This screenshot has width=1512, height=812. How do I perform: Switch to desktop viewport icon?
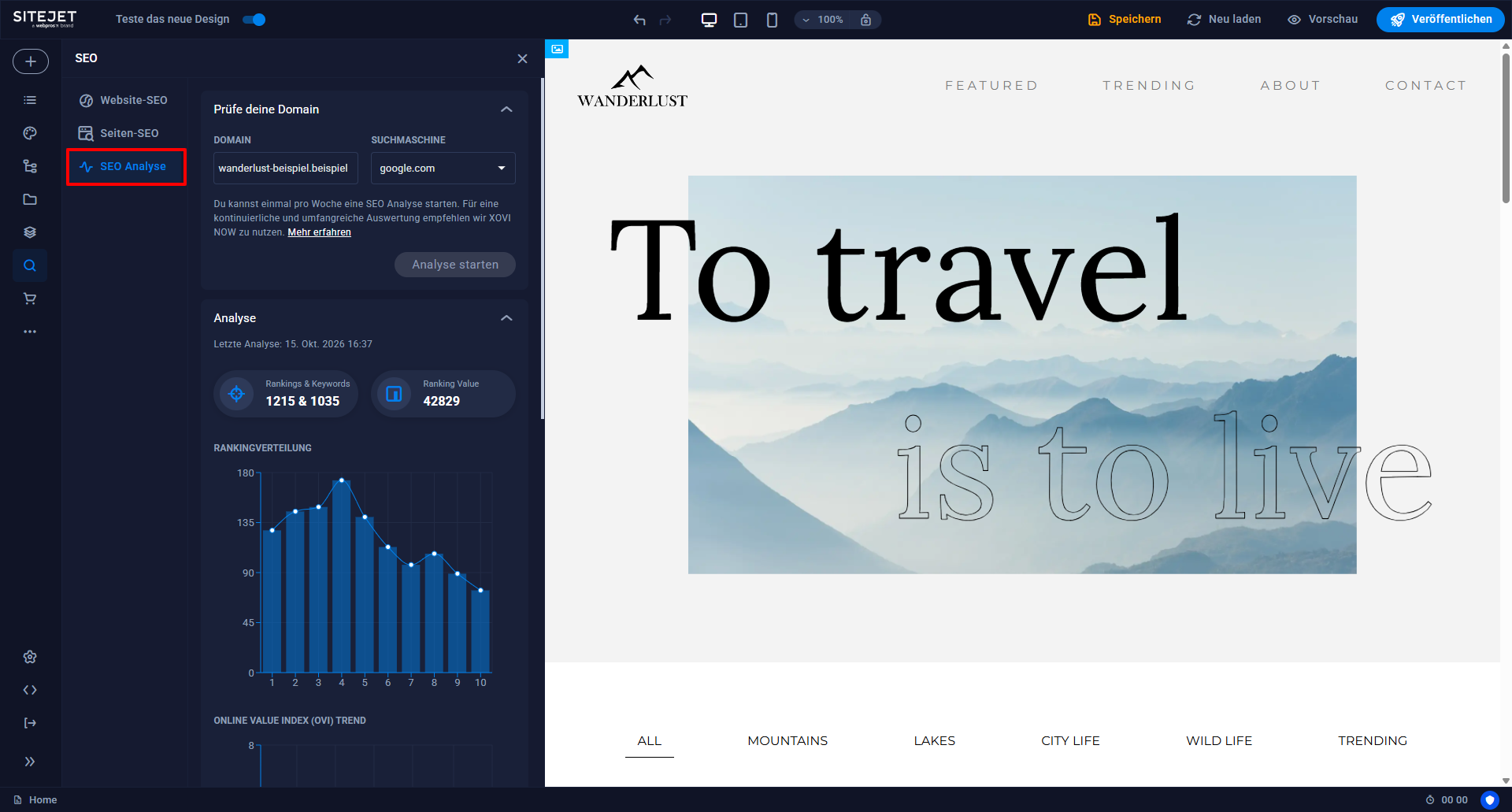(x=709, y=20)
